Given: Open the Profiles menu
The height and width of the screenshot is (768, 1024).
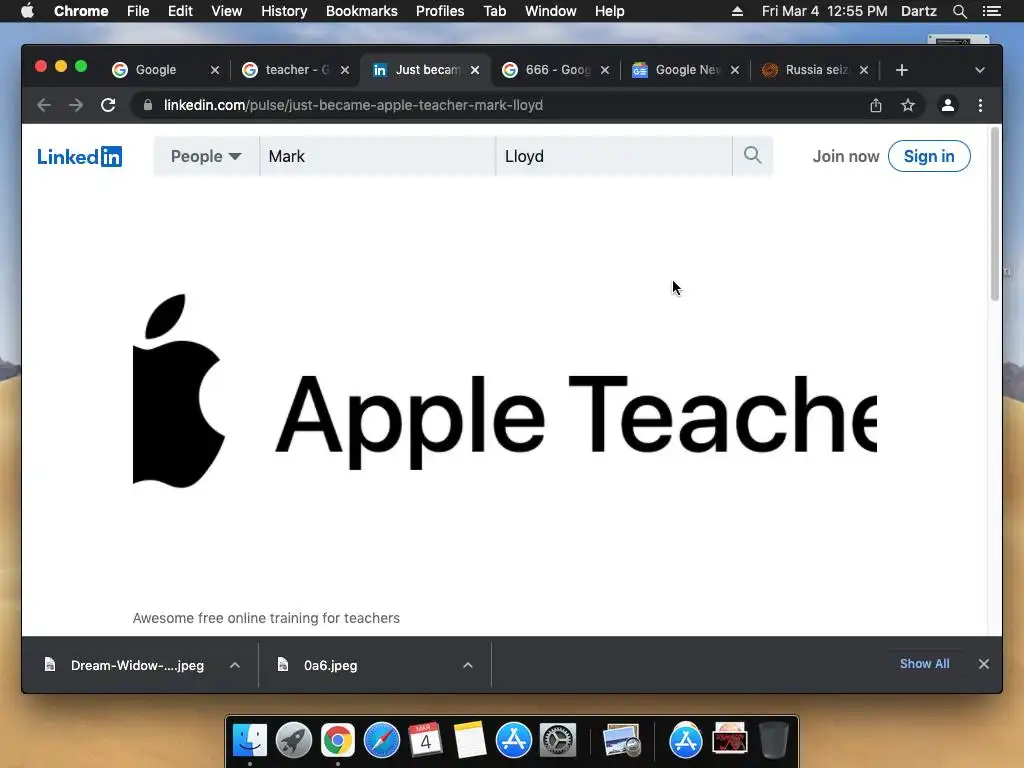Looking at the screenshot, I should click(440, 11).
